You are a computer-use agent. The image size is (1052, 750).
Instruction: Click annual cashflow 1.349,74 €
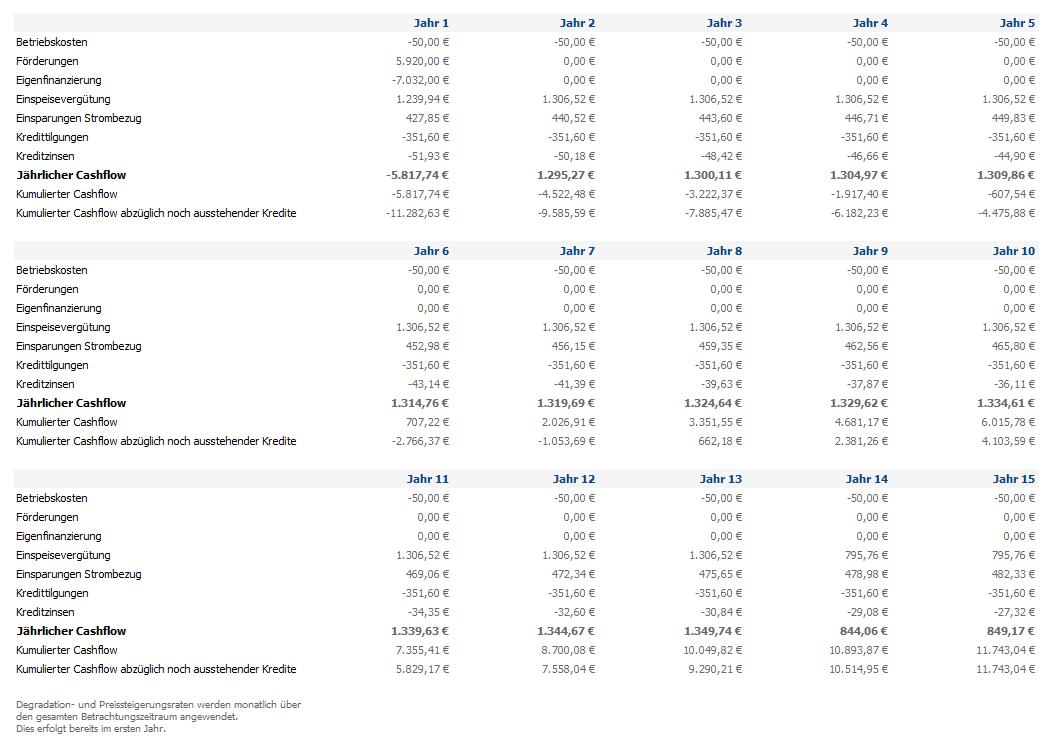click(x=713, y=631)
